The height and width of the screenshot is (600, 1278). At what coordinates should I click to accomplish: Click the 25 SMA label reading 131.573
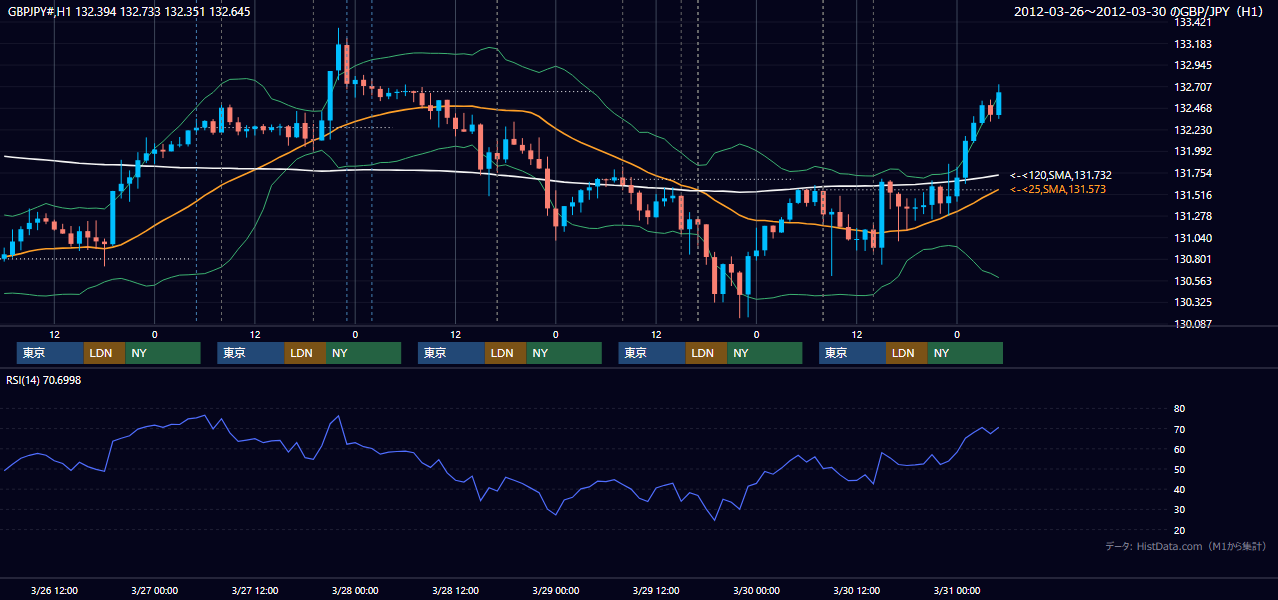1058,189
